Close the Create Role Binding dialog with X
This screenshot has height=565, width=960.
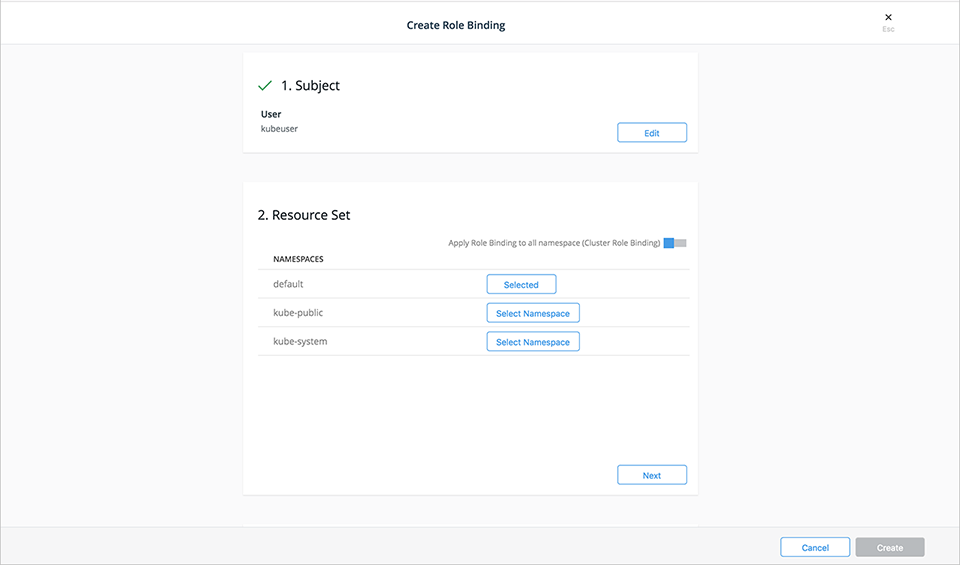888,17
